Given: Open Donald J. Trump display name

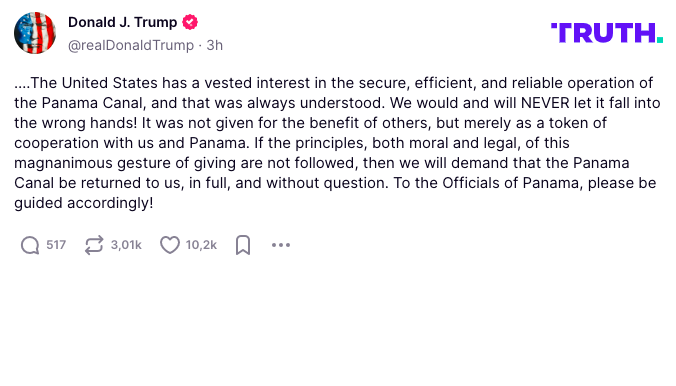Looking at the screenshot, I should [x=122, y=22].
